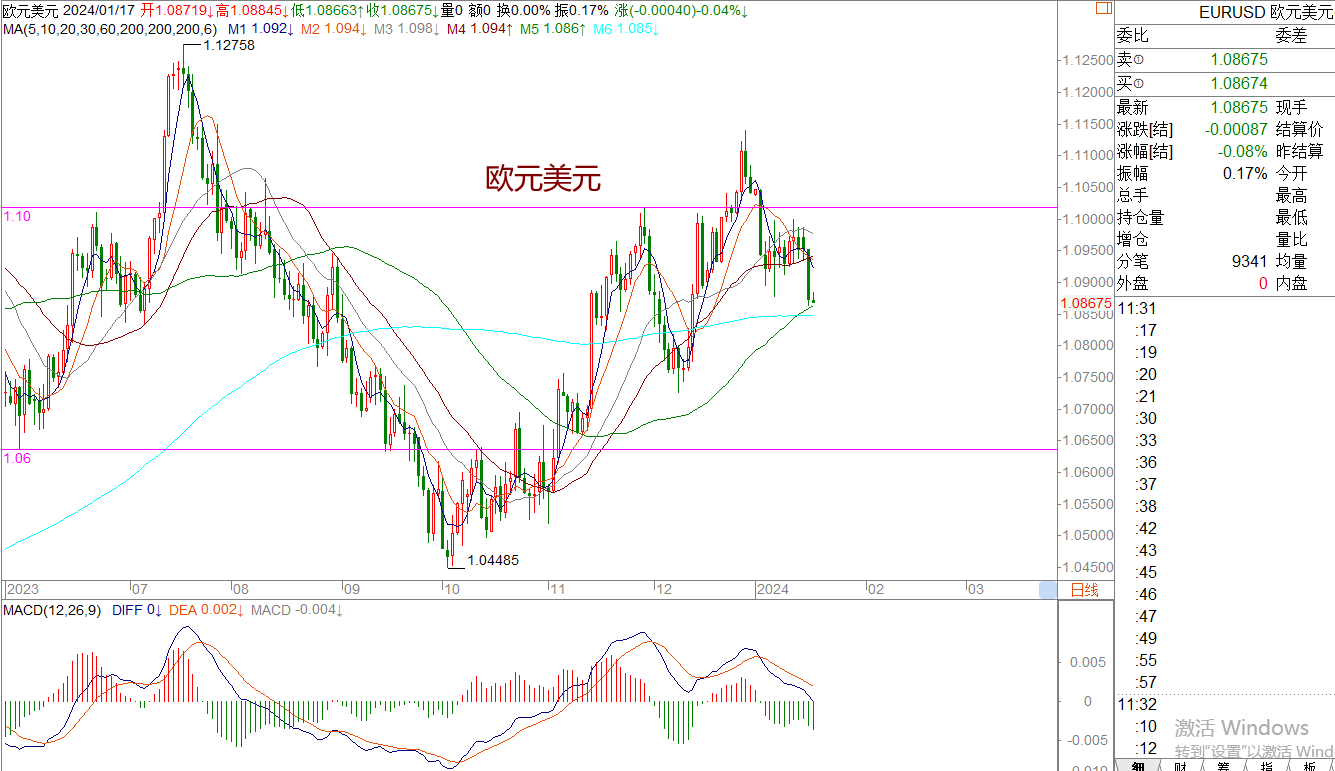Click the 10 month marker on time axis

[452, 589]
